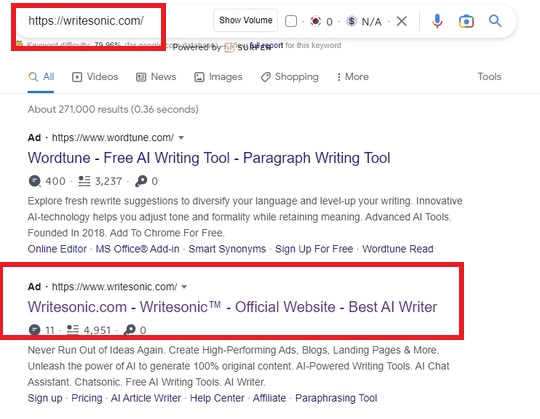
Task: Expand the More menu
Action: (353, 77)
